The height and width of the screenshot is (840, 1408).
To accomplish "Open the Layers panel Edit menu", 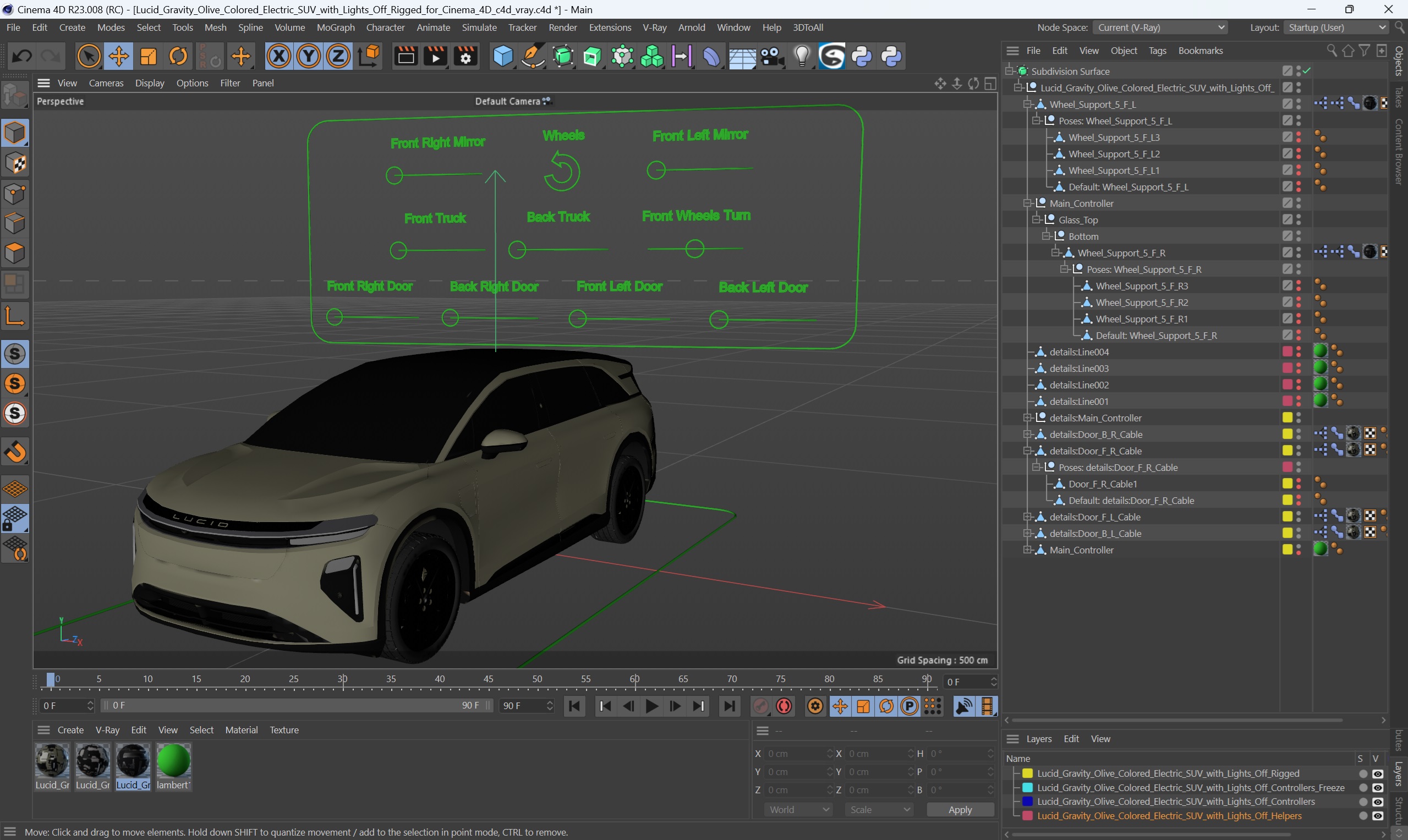I will pyautogui.click(x=1071, y=739).
